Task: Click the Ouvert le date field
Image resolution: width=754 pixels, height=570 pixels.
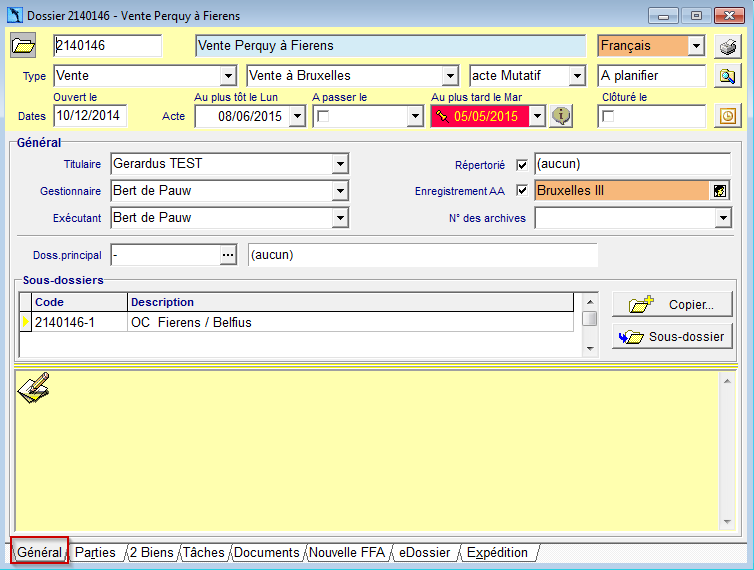Action: point(90,116)
